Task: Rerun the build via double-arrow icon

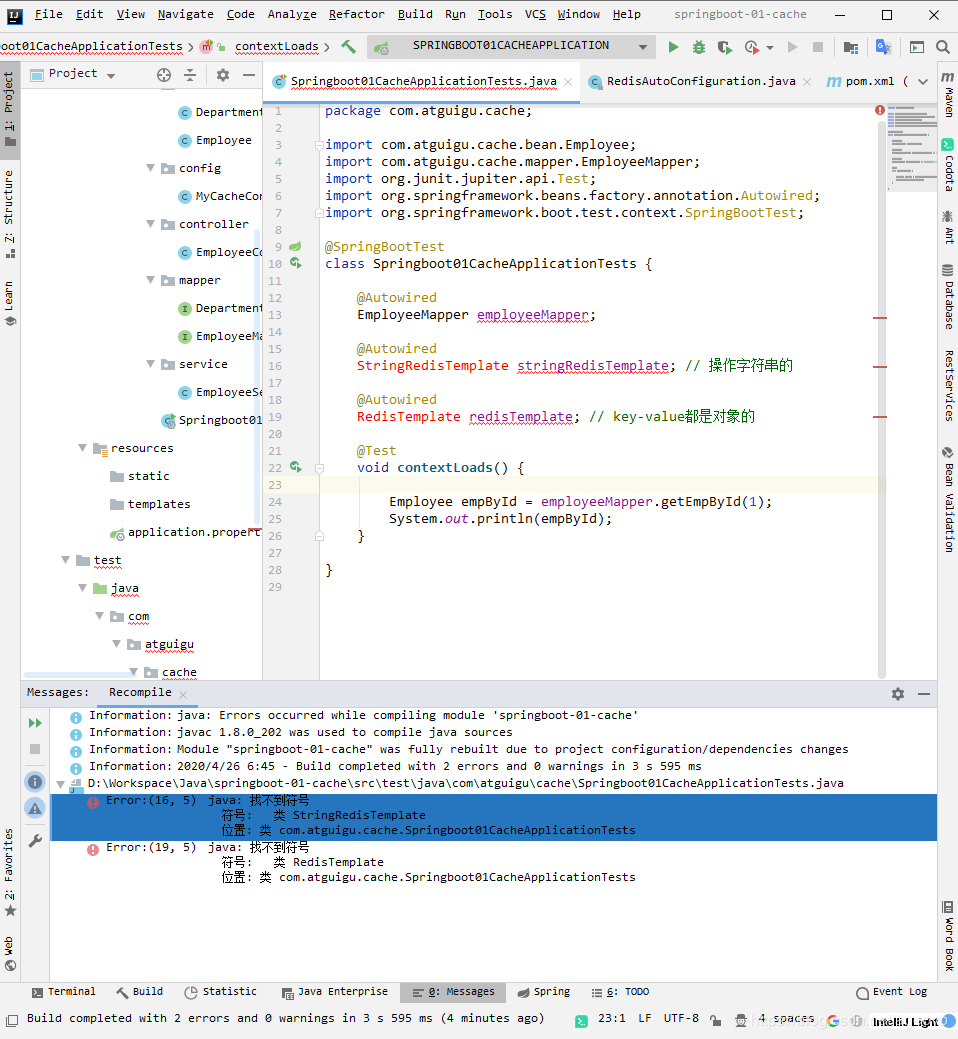Action: [34, 721]
